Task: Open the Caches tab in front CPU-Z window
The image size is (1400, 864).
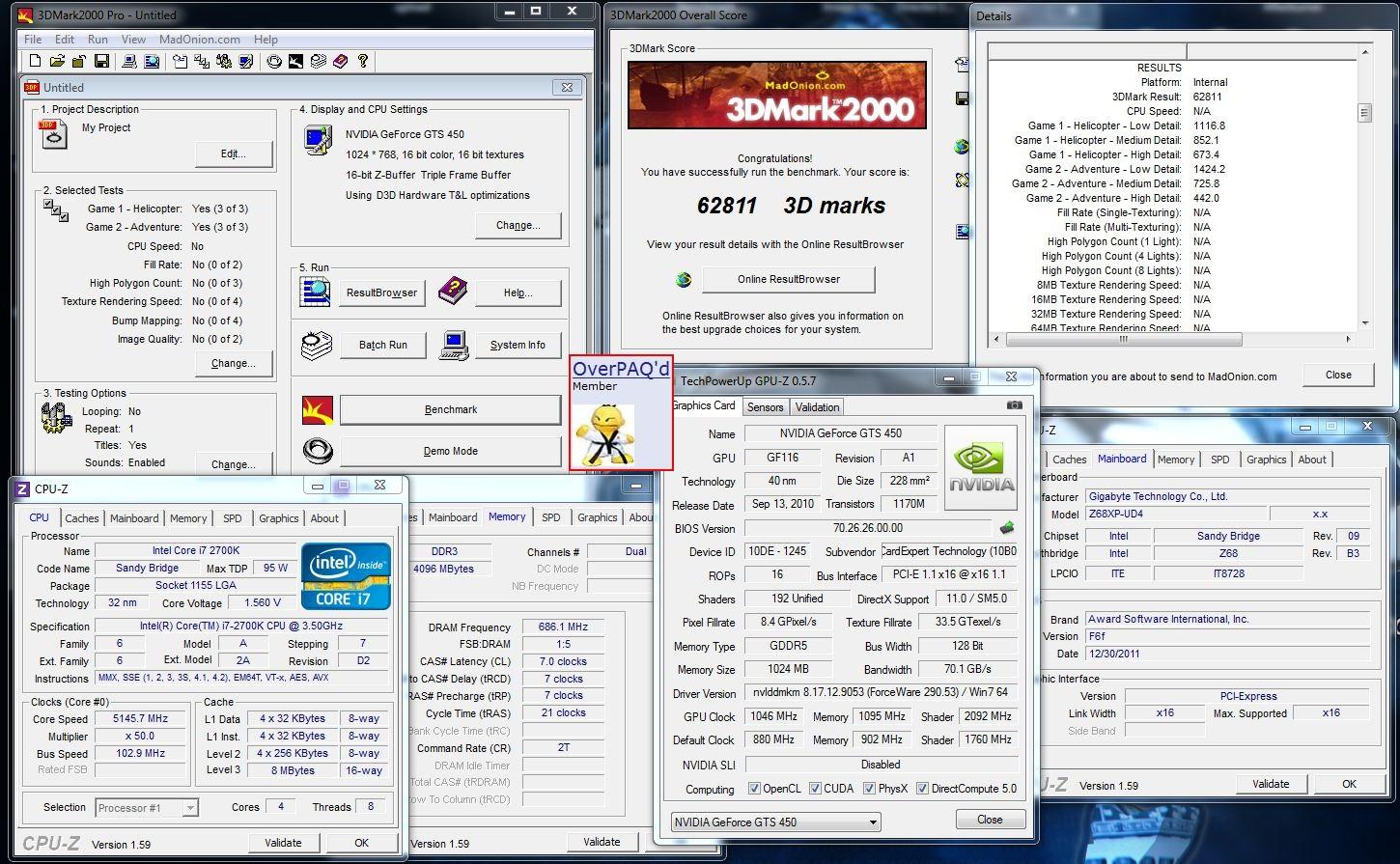Action: [82, 518]
